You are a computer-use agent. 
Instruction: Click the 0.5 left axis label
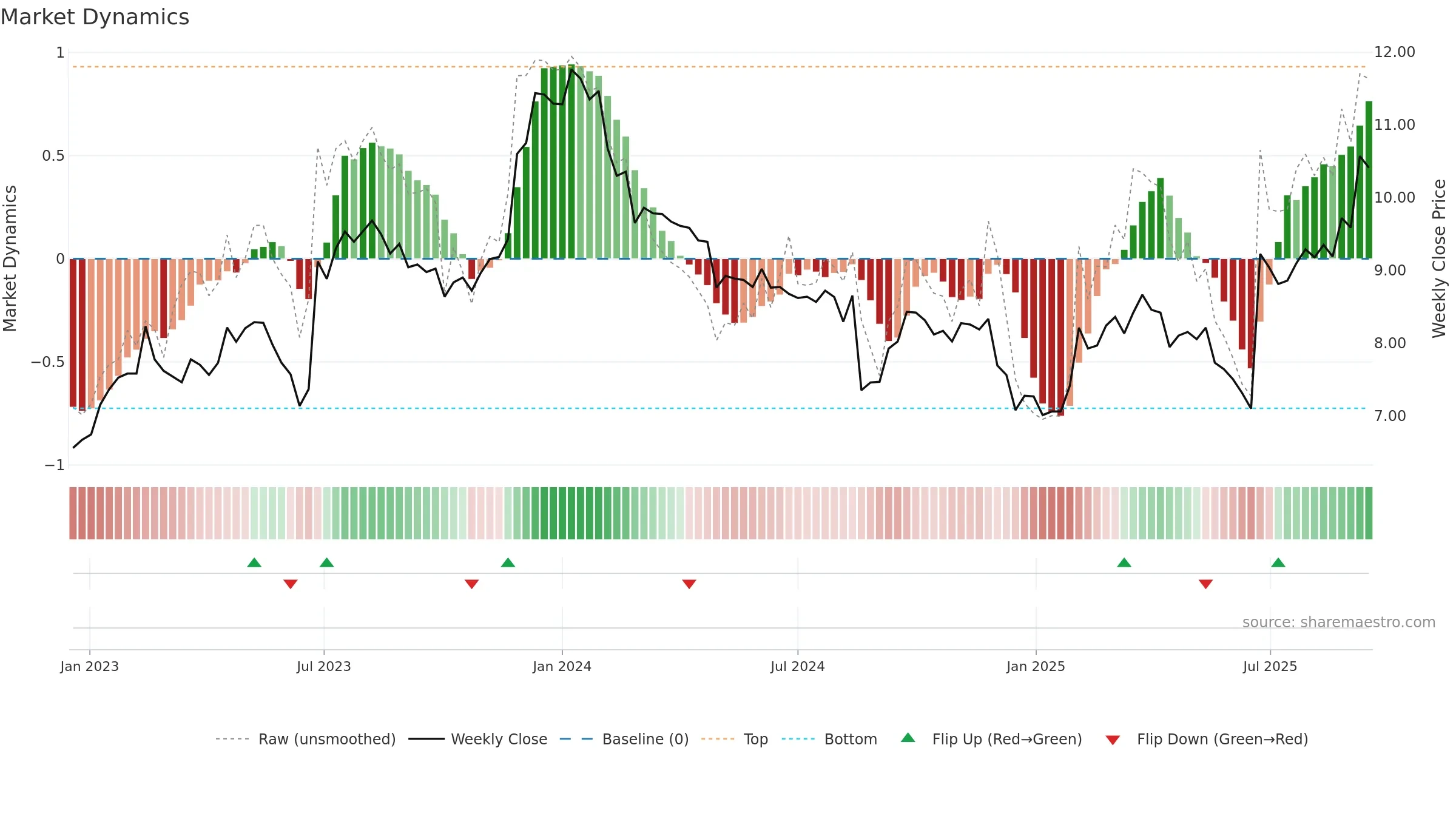click(53, 156)
